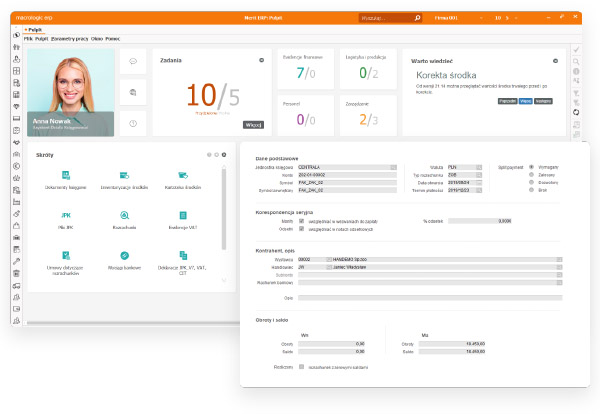Open the Parametry pracy menu
Viewport: 600px width, 414px height.
point(69,39)
